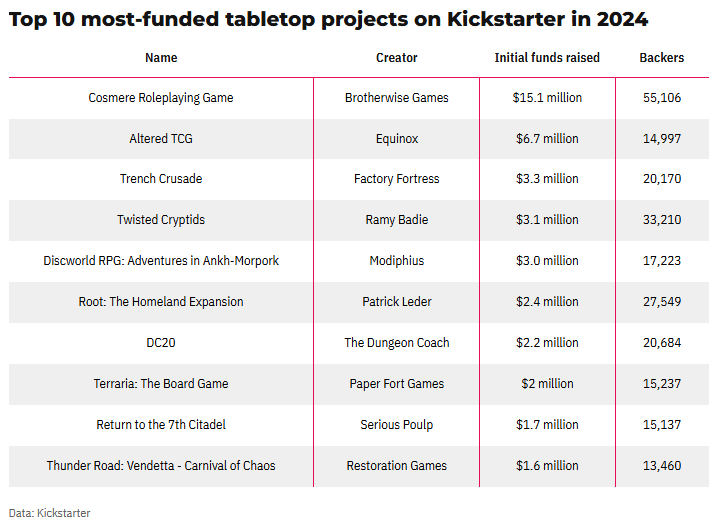Click the Twisted Cryptids entry
Image resolution: width=726 pixels, height=523 pixels.
161,220
